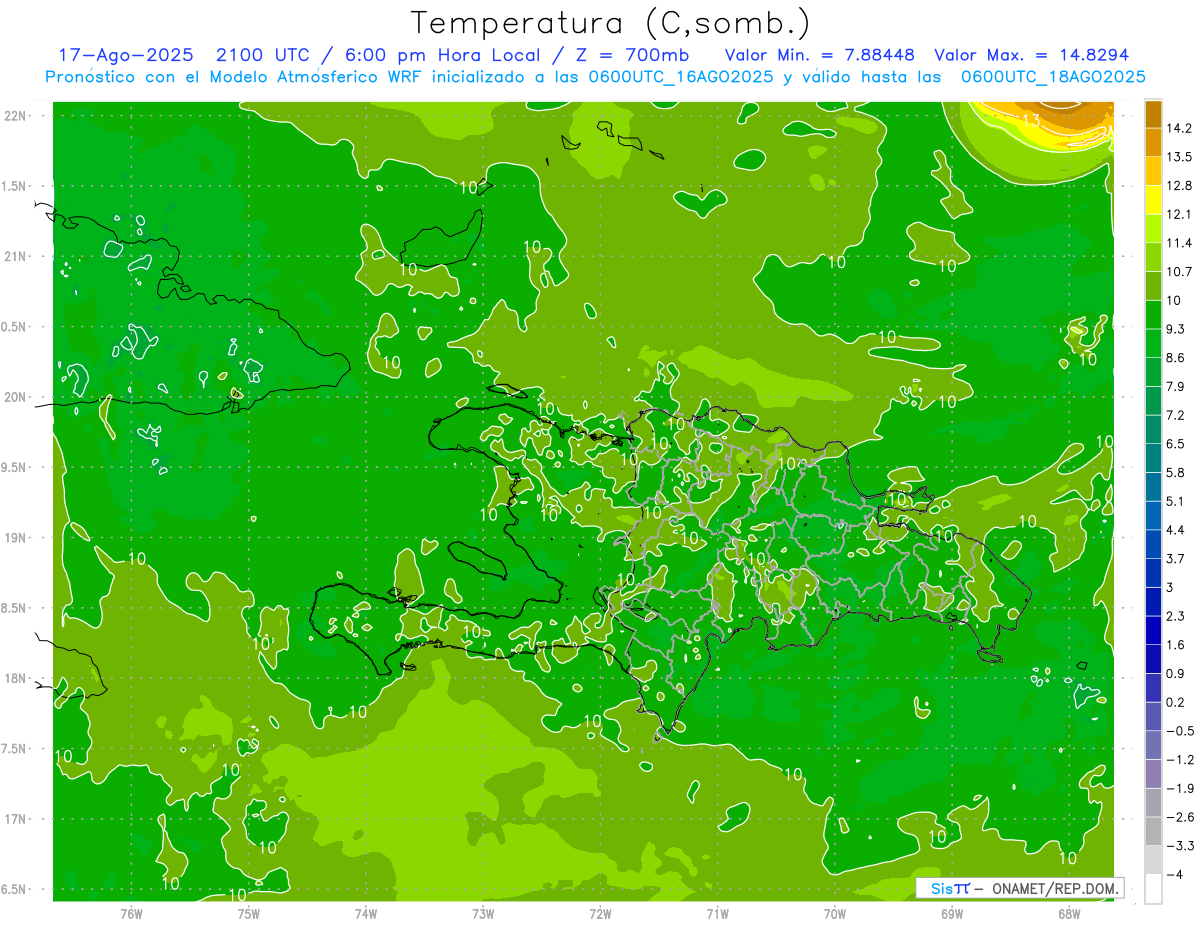Click the '75W' longitude axis label
Image resolution: width=1200 pixels, height=927 pixels.
click(248, 914)
